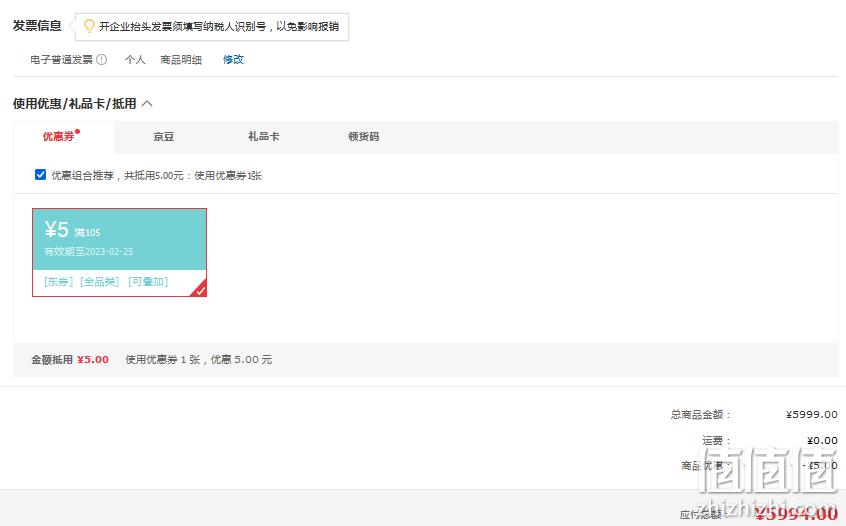846x526 pixels.
Task: Click 使用优惠券 1 张，优惠 5.00 元 summary
Action: pos(199,359)
